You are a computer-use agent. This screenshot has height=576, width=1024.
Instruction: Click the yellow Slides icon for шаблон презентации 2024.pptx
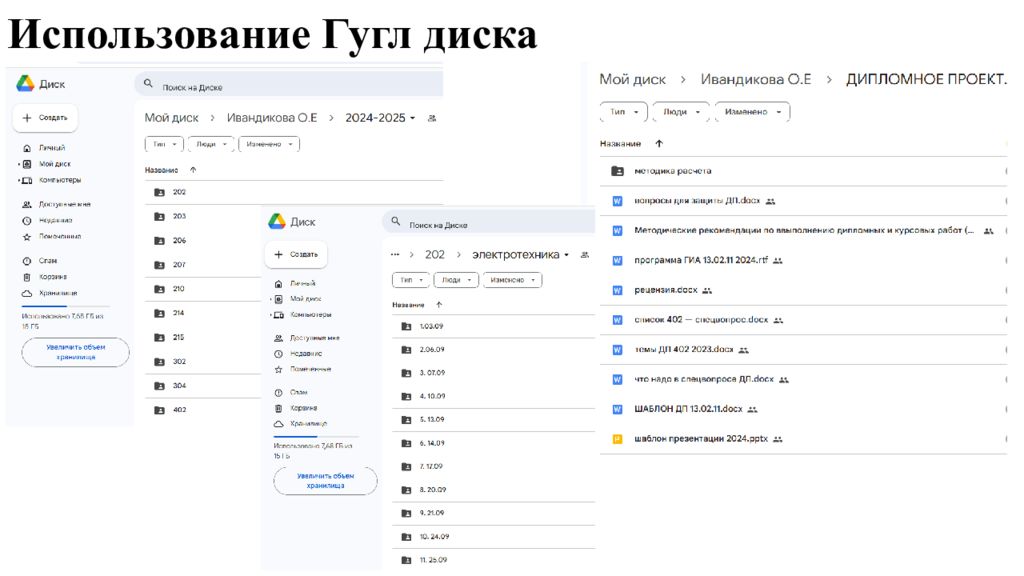pos(617,439)
